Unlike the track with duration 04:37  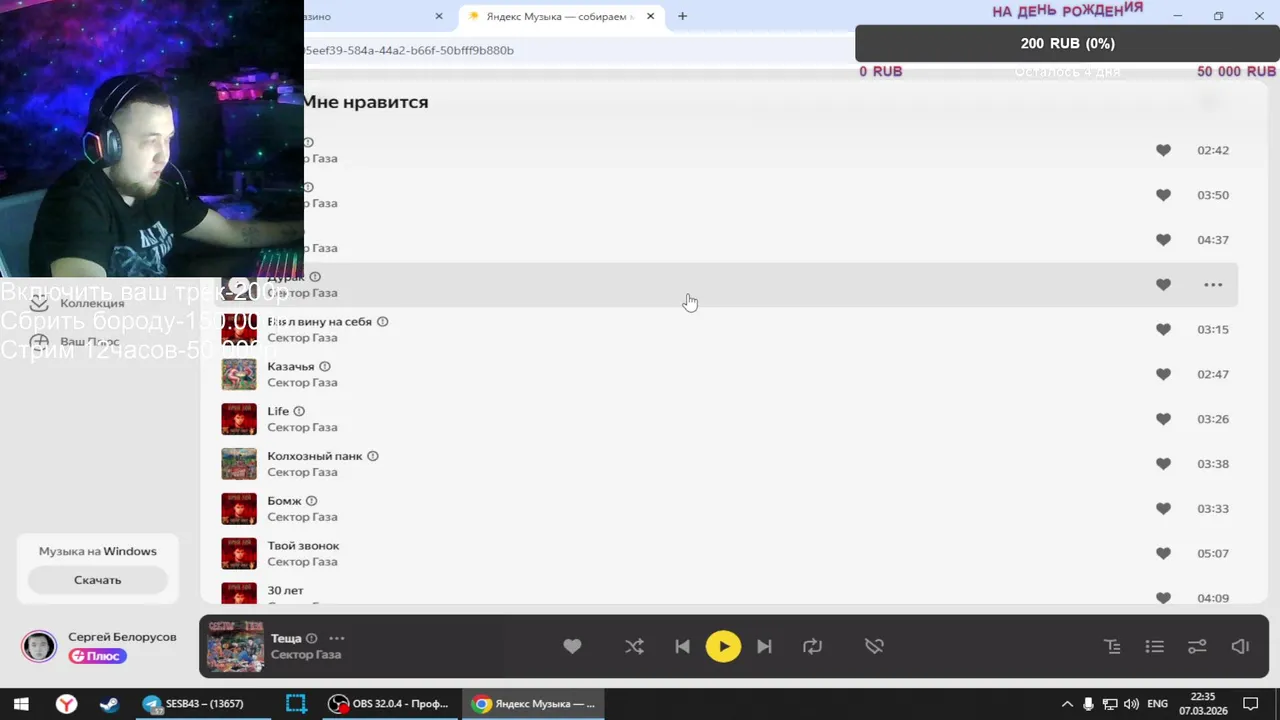coord(1163,240)
